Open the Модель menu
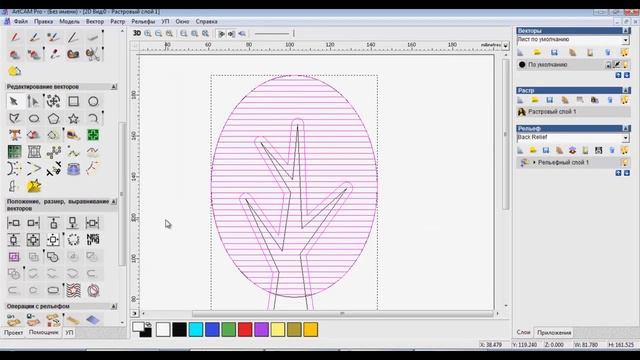Viewport: 640px width, 360px height. 69,21
